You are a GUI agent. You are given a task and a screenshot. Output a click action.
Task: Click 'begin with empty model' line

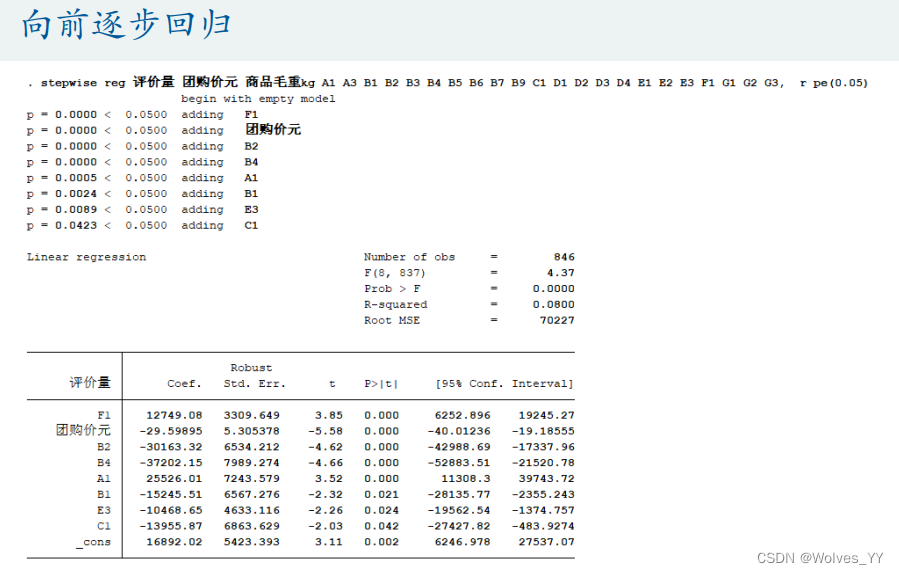click(x=258, y=99)
